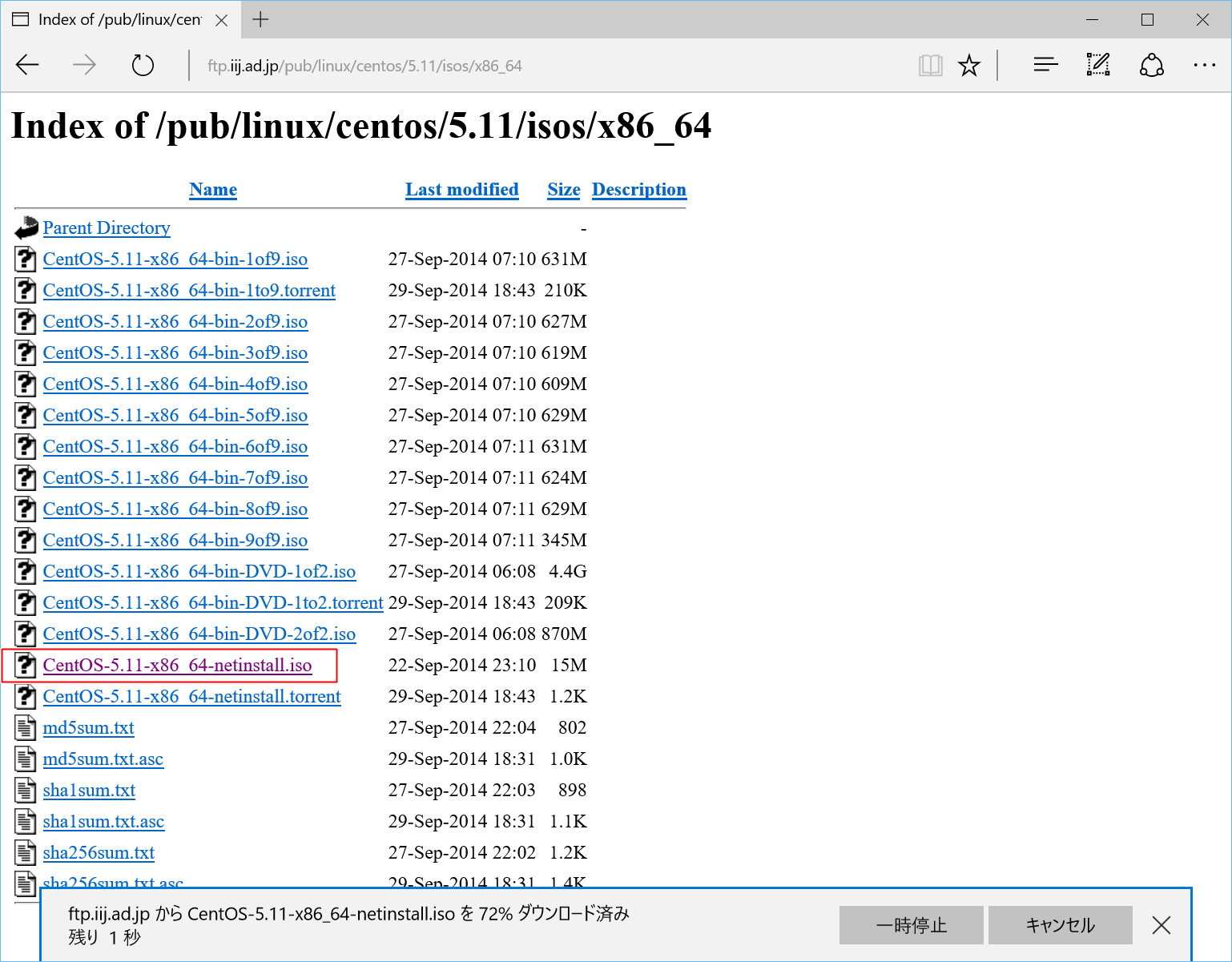Click text-file icon beside md5sum.txt
1232x962 pixels.
pos(26,728)
